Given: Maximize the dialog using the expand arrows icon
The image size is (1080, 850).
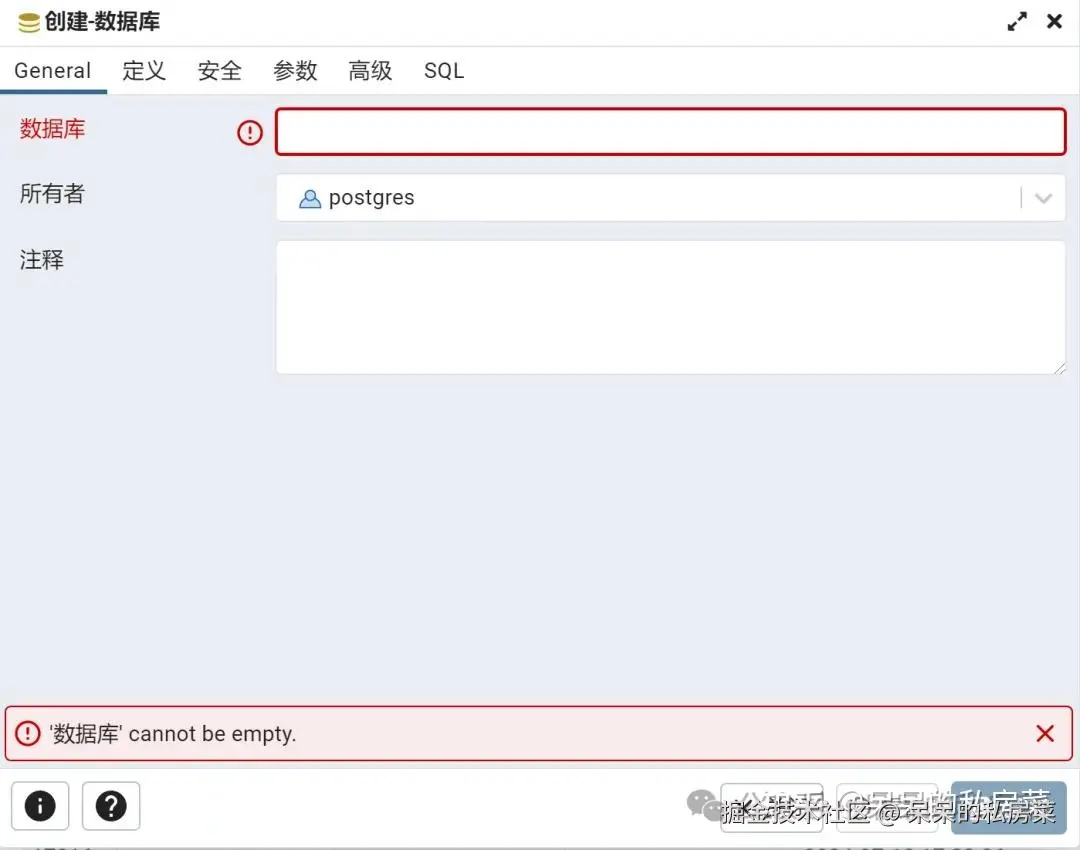Looking at the screenshot, I should [1017, 21].
